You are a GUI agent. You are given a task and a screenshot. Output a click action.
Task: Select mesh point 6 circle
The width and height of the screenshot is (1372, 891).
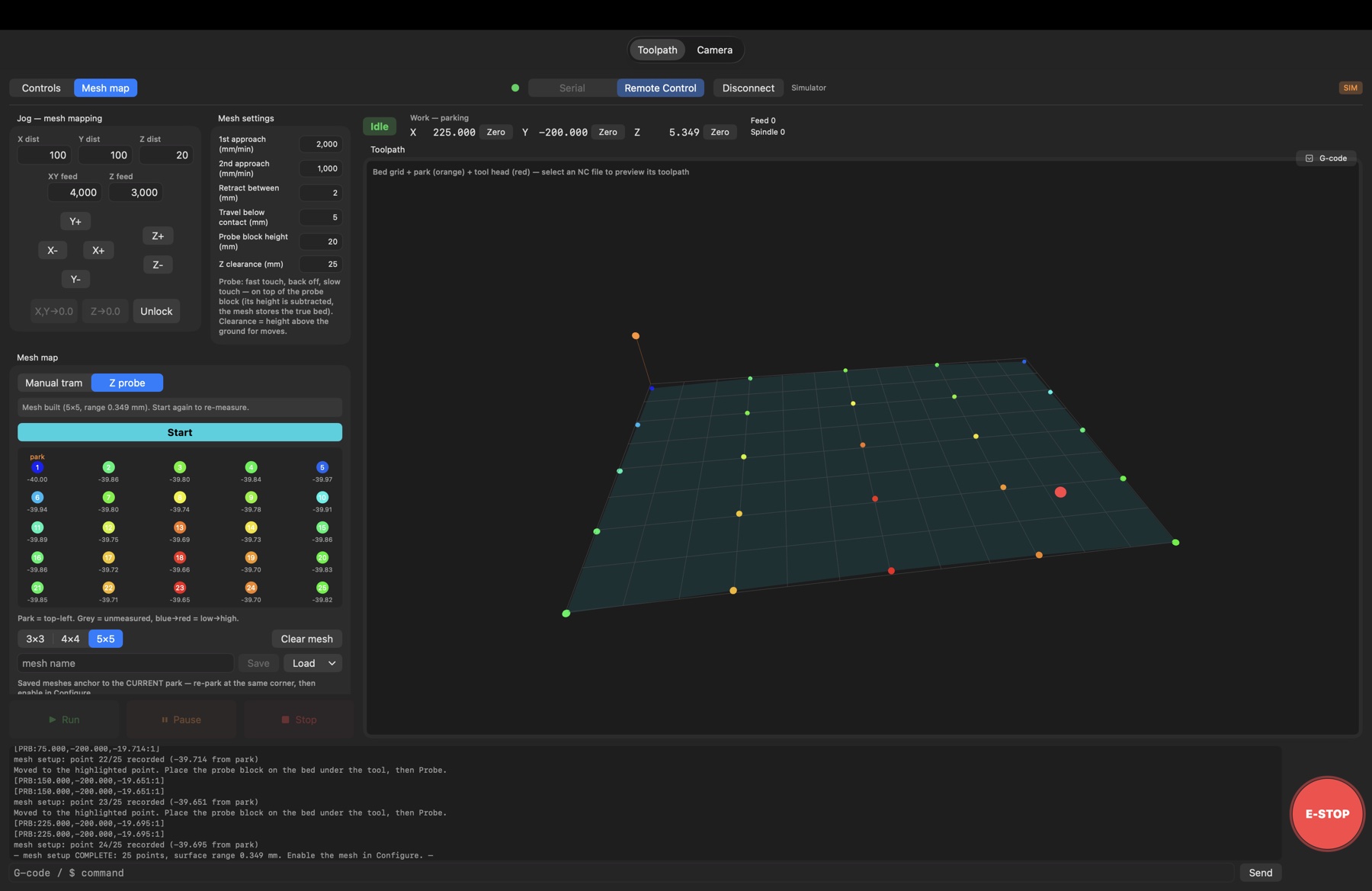click(x=37, y=497)
